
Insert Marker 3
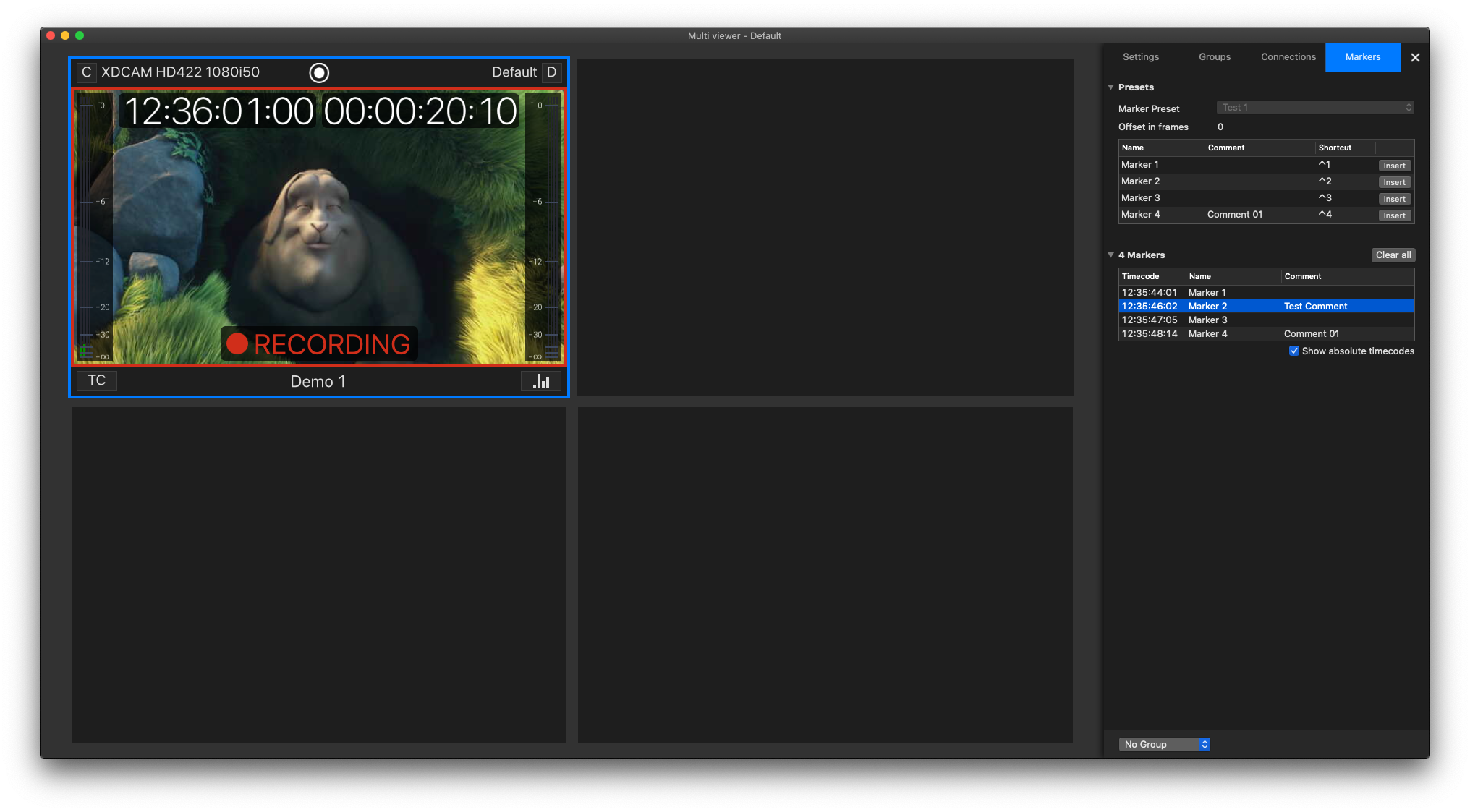1394,199
